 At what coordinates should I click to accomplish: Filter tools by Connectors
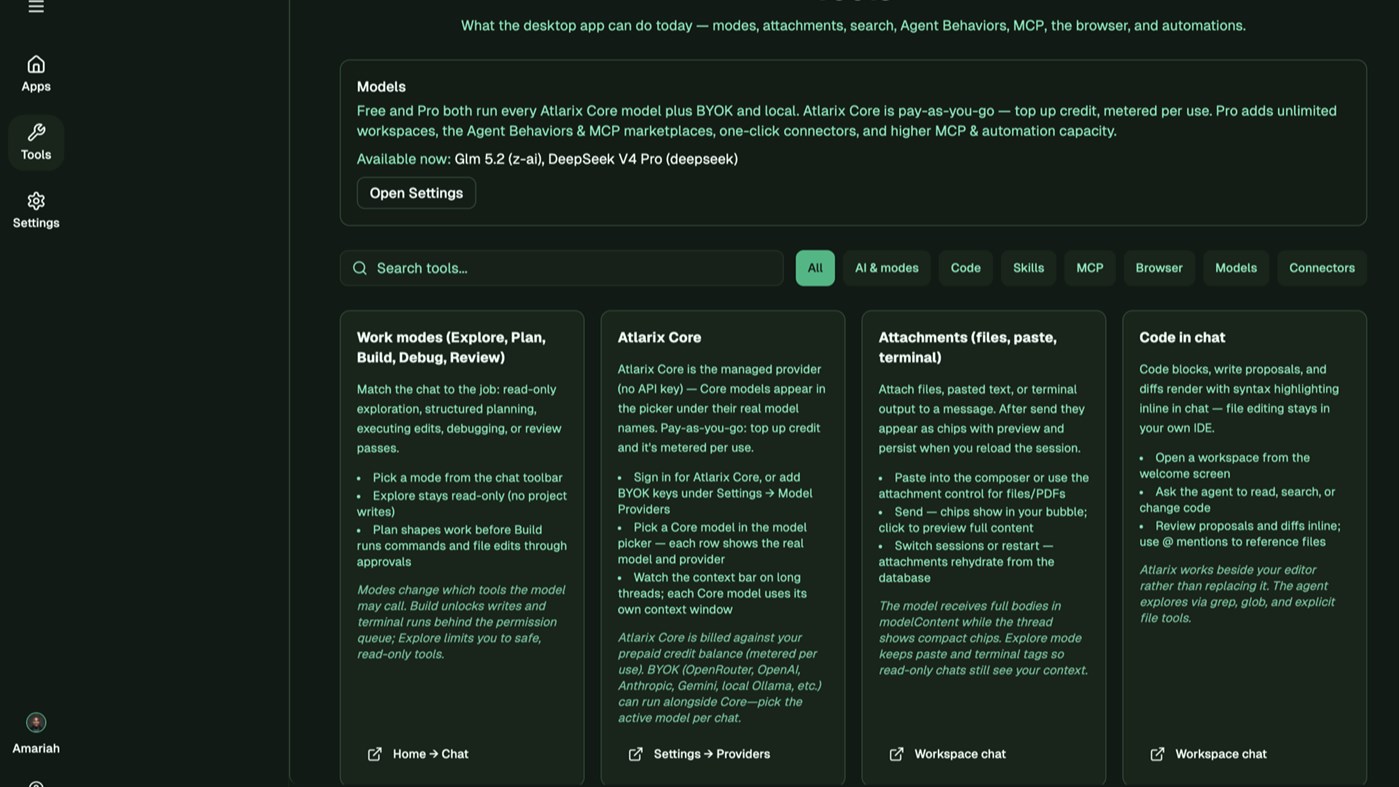pyautogui.click(x=1322, y=268)
